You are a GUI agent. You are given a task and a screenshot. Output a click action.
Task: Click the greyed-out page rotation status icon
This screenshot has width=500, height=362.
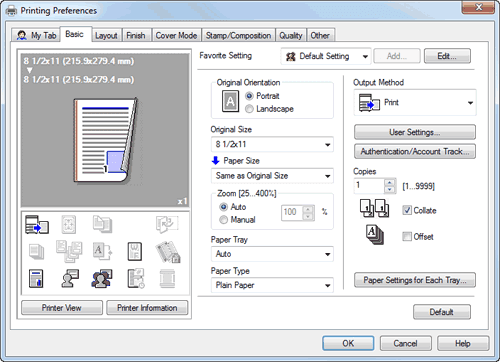click(167, 224)
